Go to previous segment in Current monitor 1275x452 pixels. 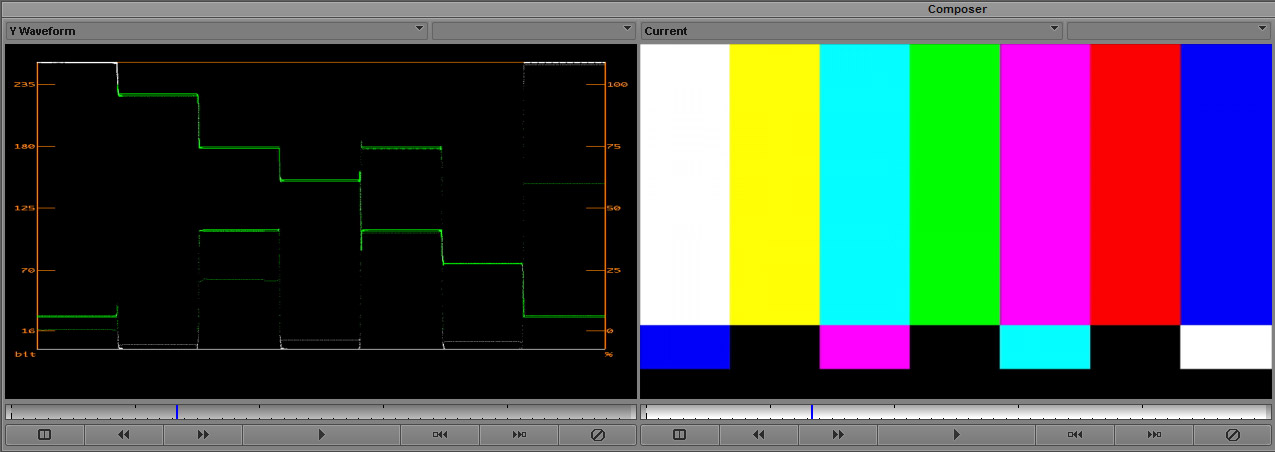pos(1075,435)
